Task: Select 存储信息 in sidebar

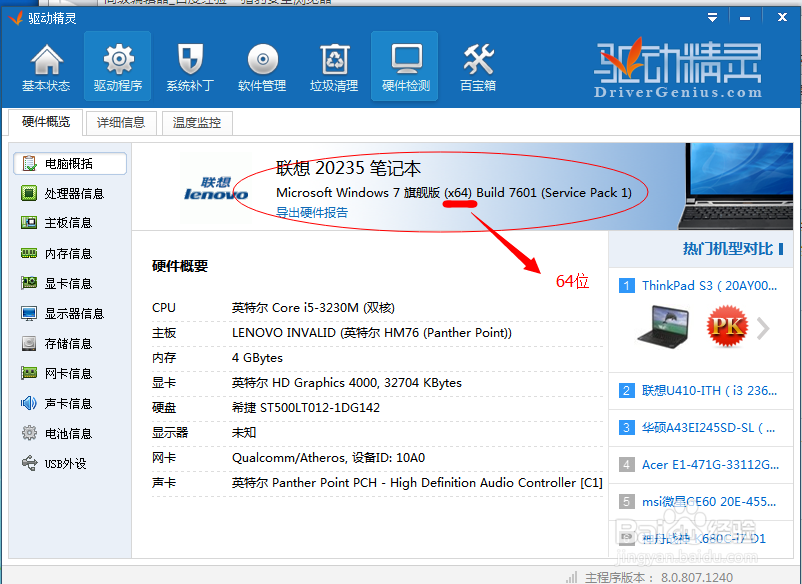Action: 70,344
